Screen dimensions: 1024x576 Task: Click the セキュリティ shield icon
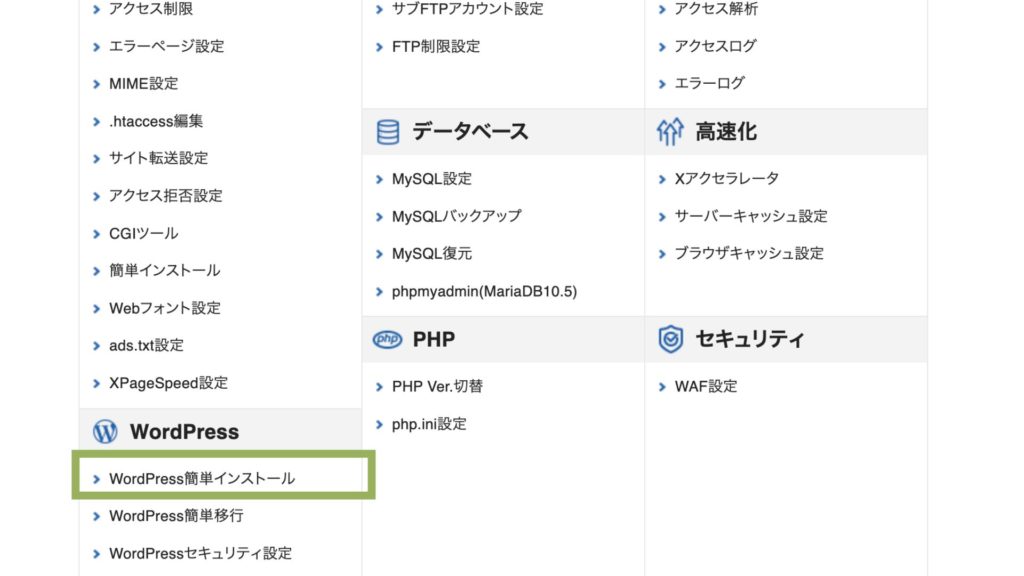point(670,340)
